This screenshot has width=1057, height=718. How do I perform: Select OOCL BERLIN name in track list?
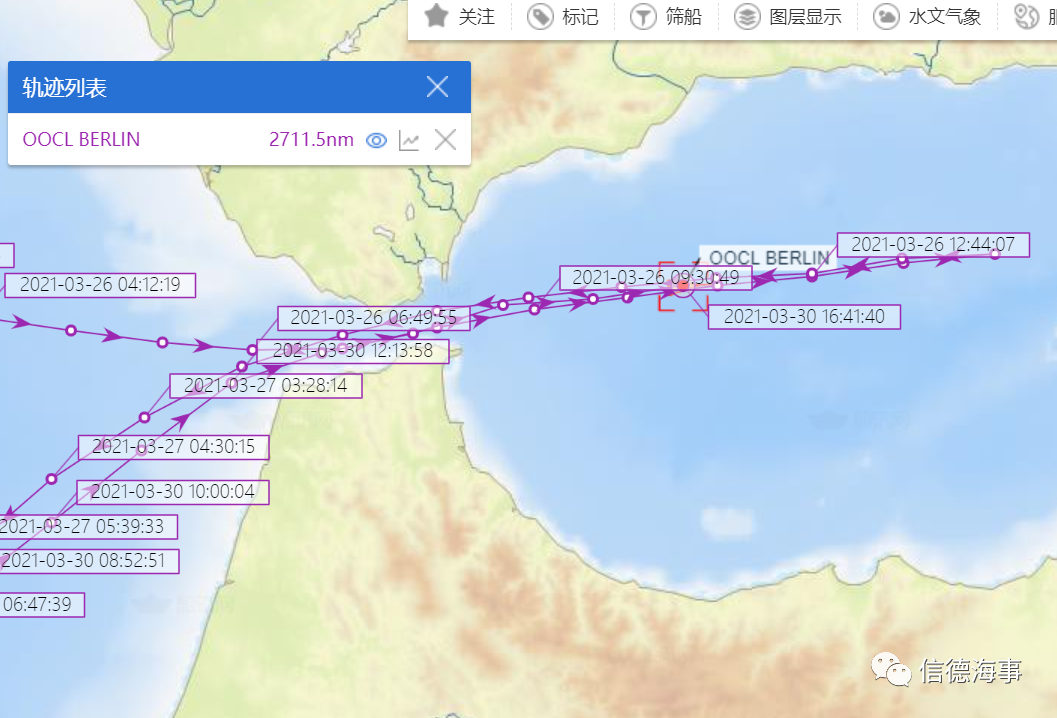point(81,140)
